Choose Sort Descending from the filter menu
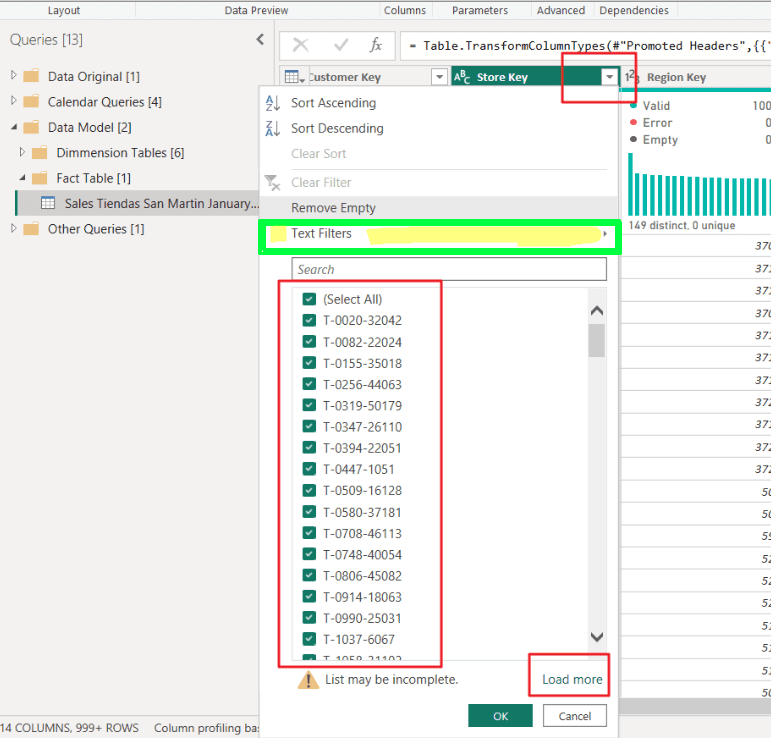The height and width of the screenshot is (738, 771). (337, 128)
